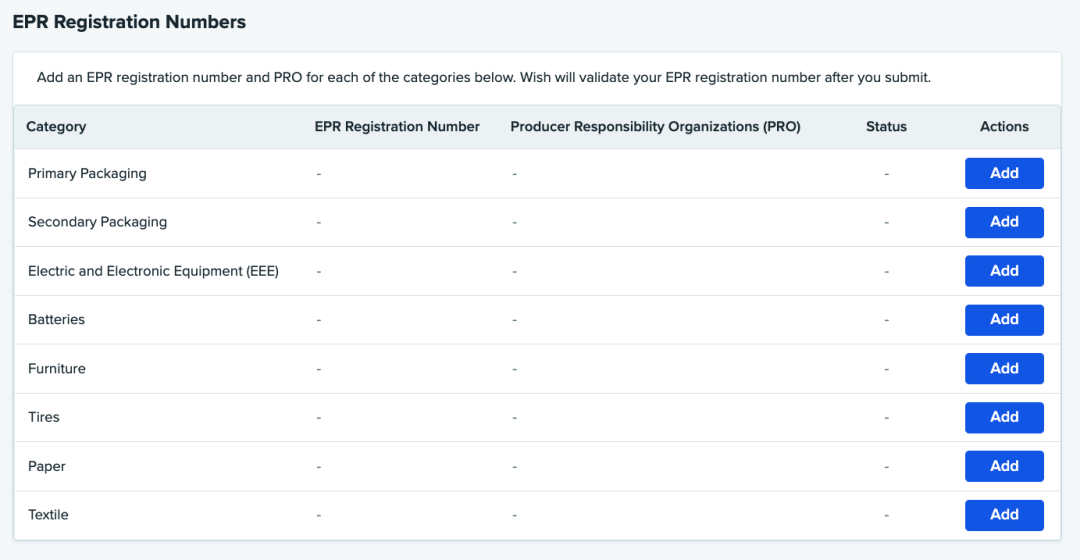Click the Add button in the Tires row
This screenshot has height=560, width=1080.
pyautogui.click(x=1004, y=417)
